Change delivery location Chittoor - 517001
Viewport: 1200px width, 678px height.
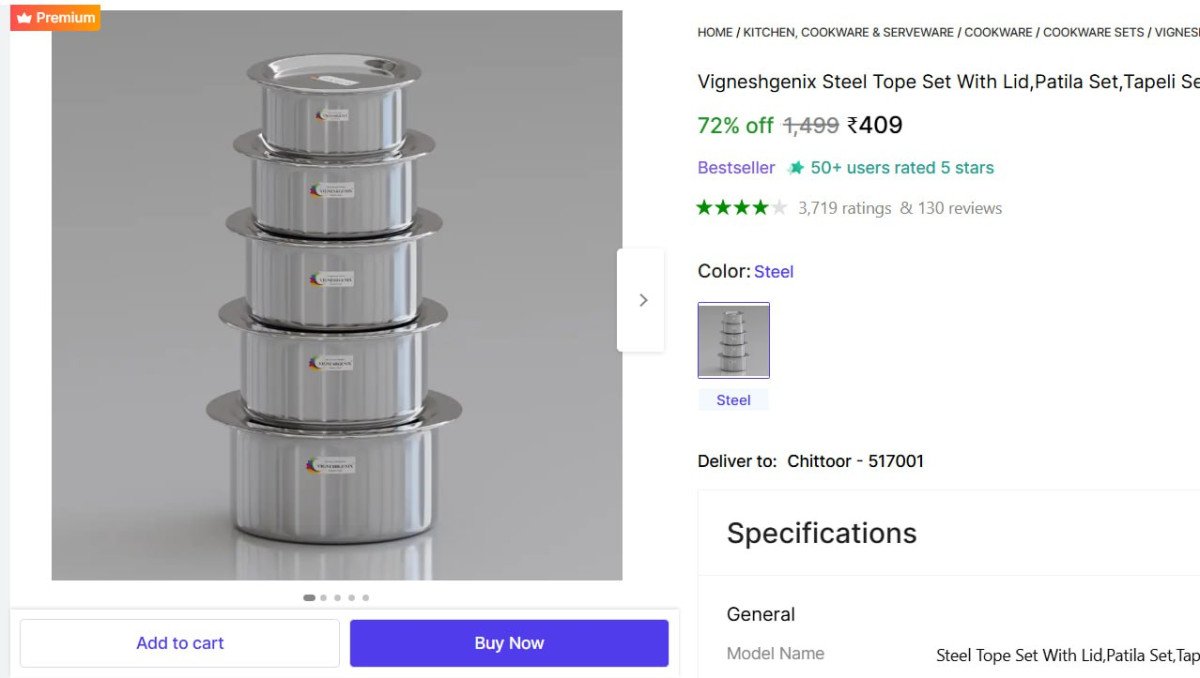point(855,461)
